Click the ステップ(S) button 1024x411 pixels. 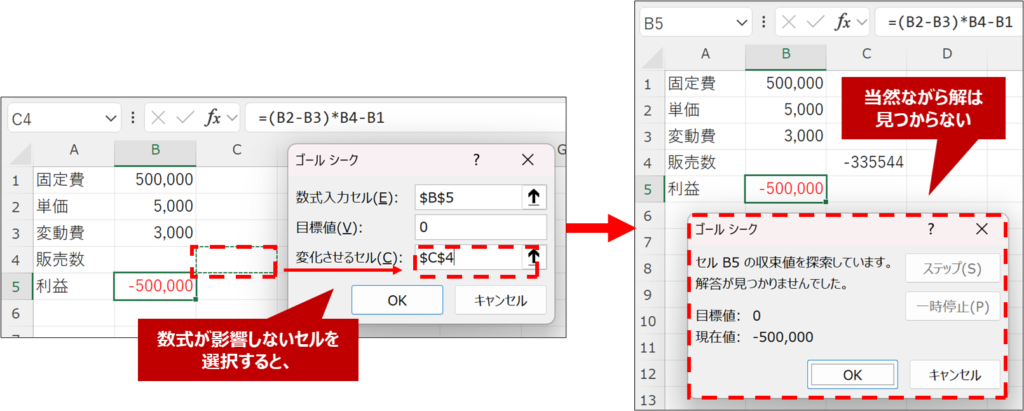950,269
